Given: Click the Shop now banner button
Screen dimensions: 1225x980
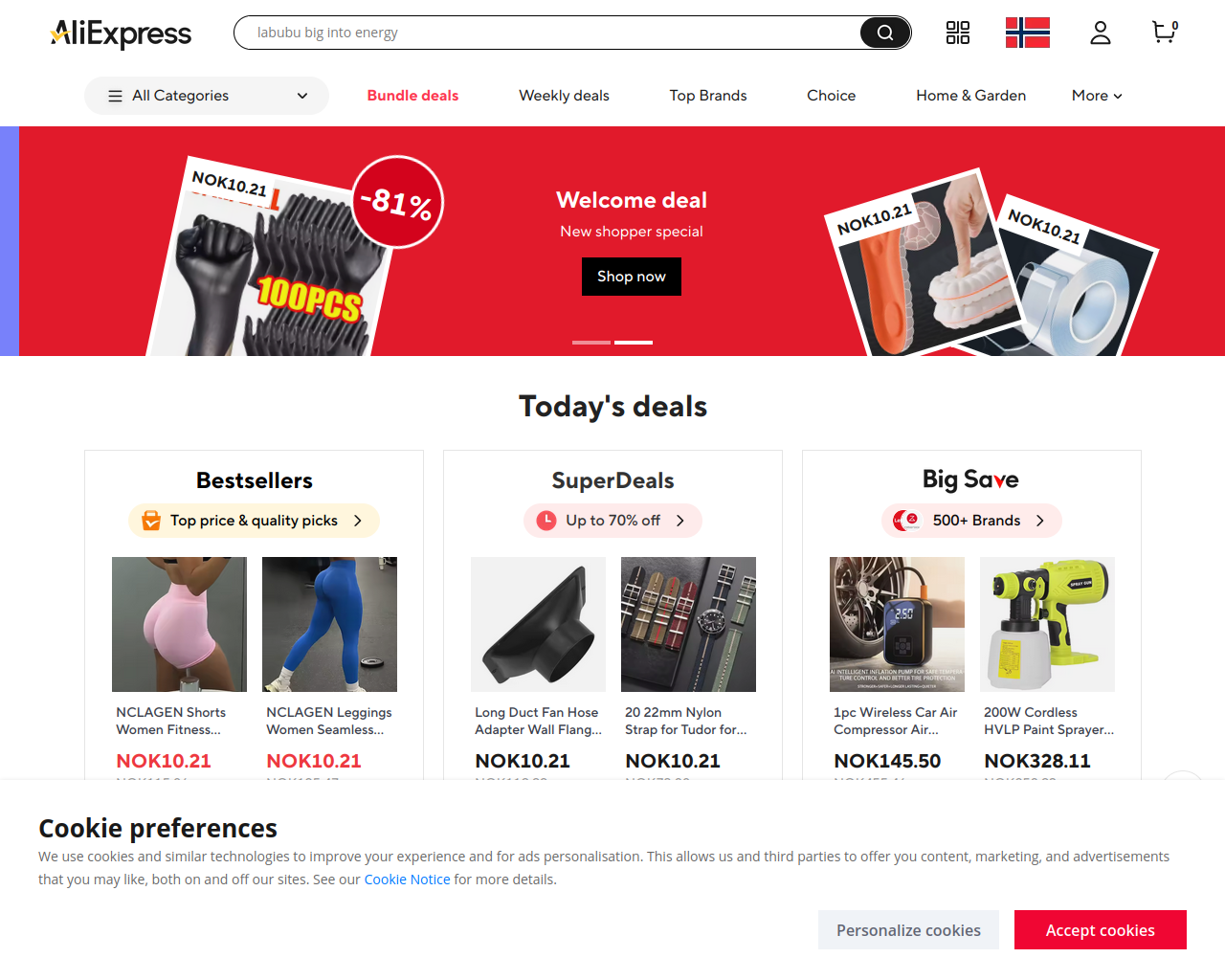Looking at the screenshot, I should click(632, 277).
